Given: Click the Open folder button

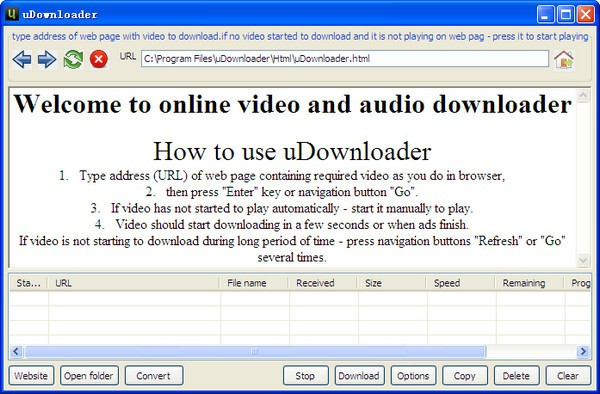Looking at the screenshot, I should (x=89, y=375).
